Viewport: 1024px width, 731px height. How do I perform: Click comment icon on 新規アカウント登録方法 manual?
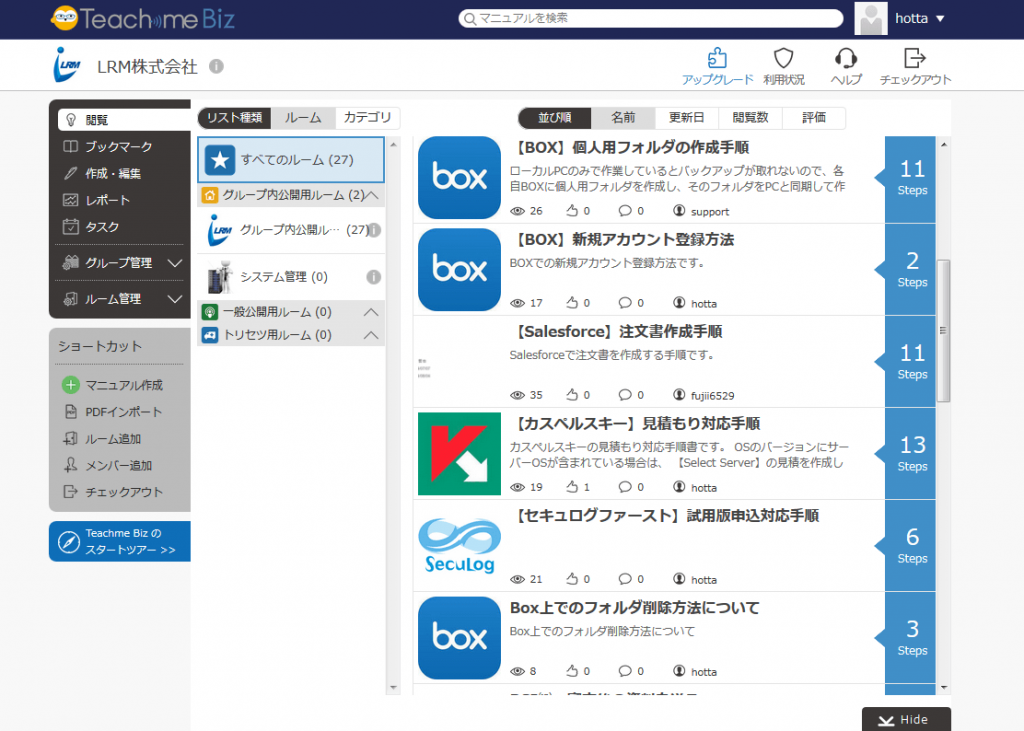point(625,302)
